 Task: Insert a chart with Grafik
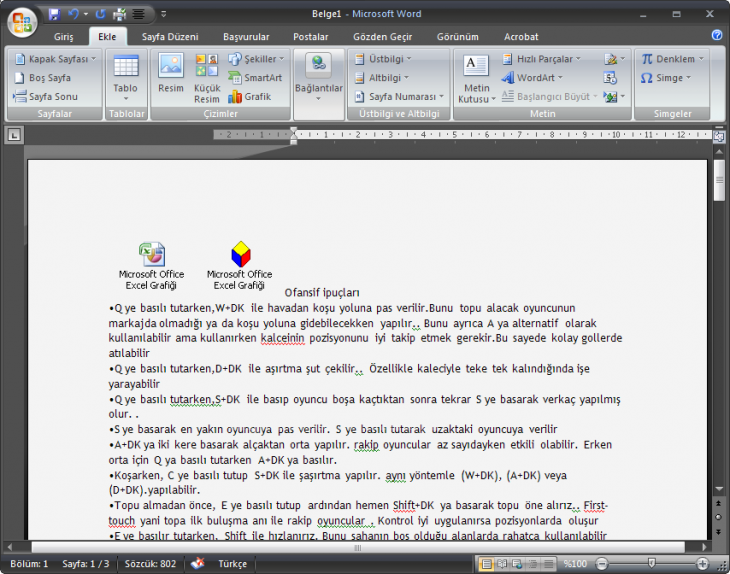click(x=250, y=97)
